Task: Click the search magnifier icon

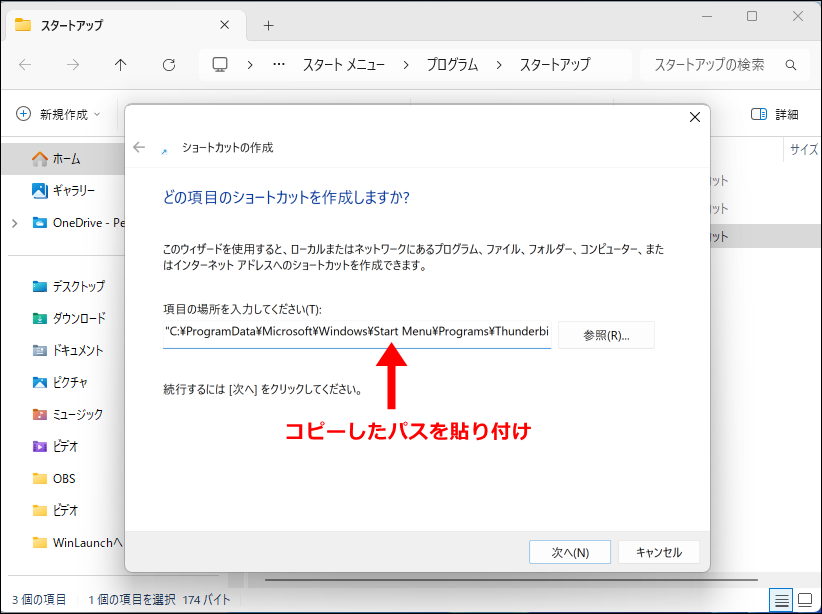Action: click(x=791, y=65)
